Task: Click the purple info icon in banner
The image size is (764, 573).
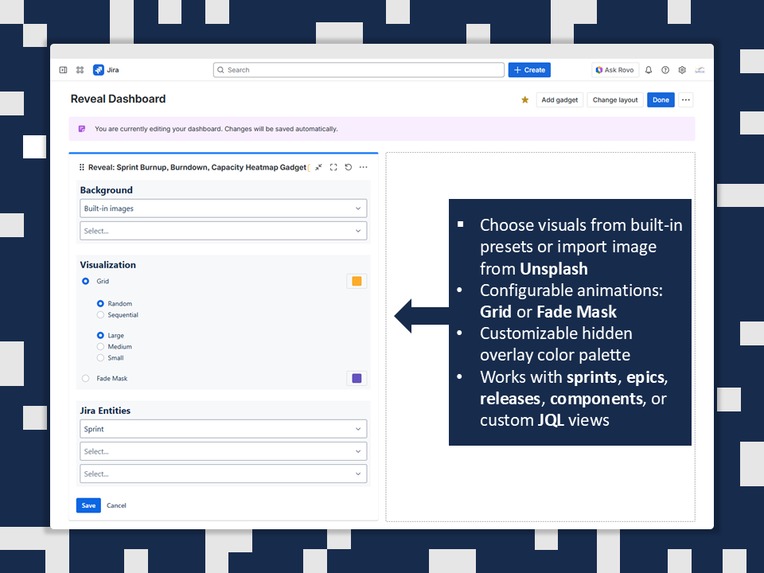Action: pos(82,129)
